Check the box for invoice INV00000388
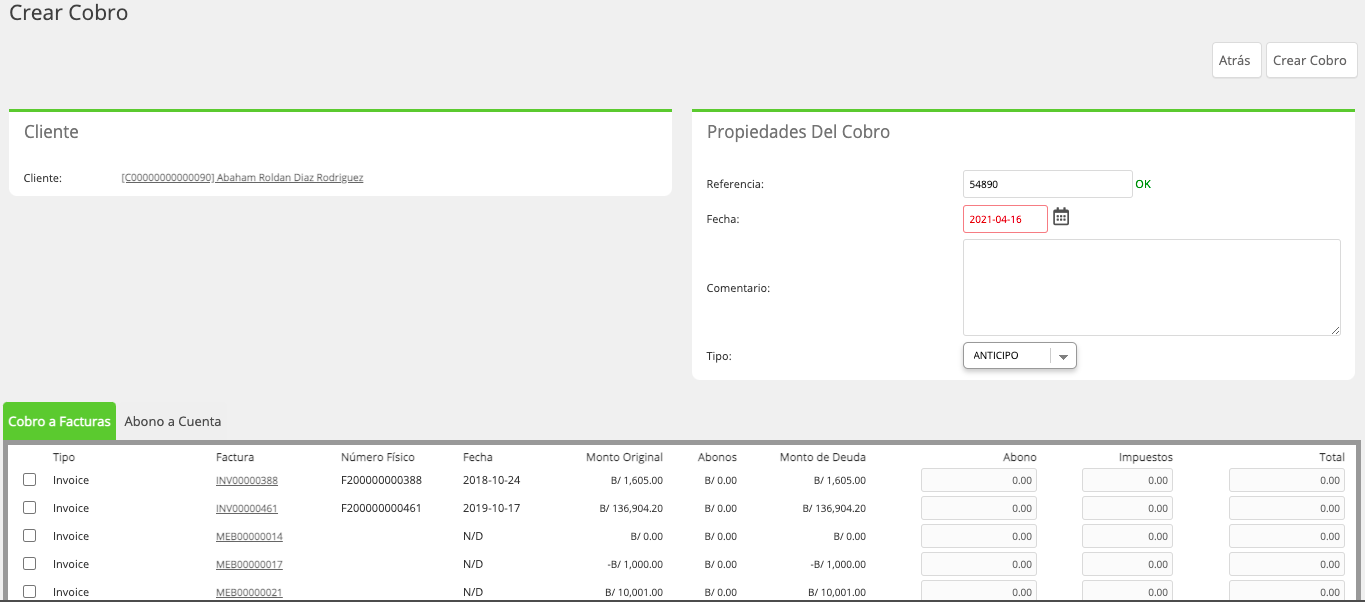Image resolution: width=1365 pixels, height=602 pixels. (30, 480)
